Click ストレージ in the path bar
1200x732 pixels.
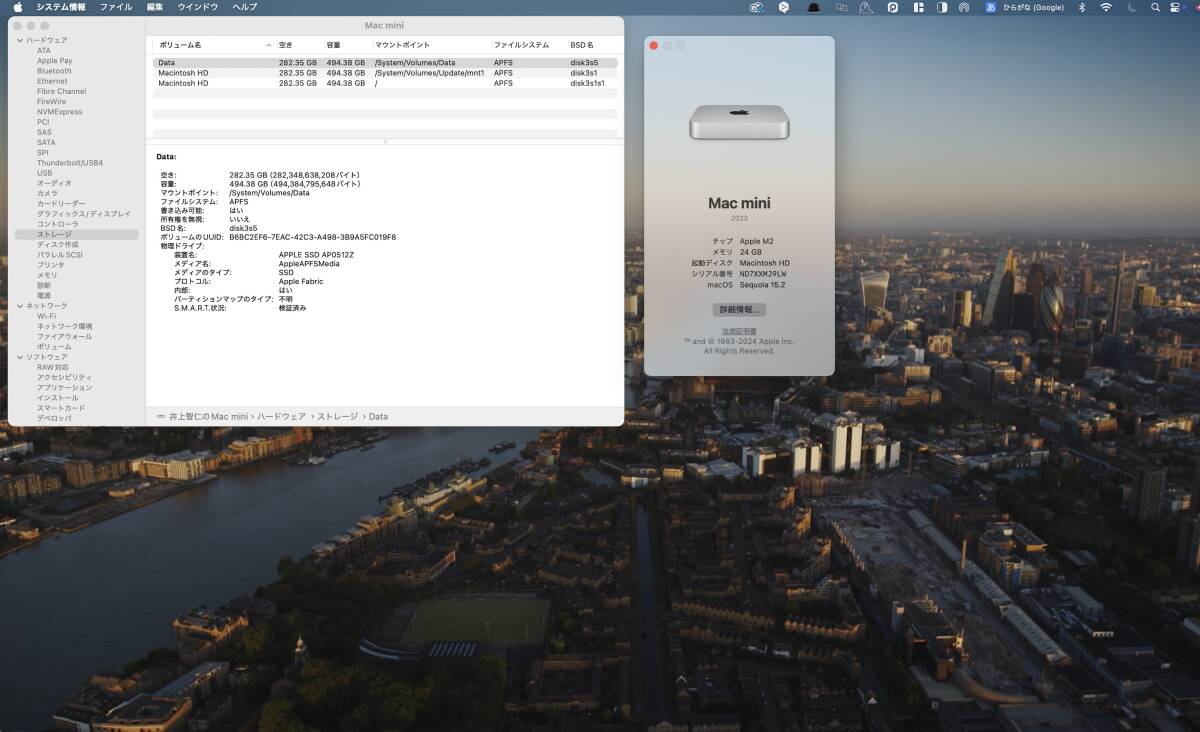[339, 416]
